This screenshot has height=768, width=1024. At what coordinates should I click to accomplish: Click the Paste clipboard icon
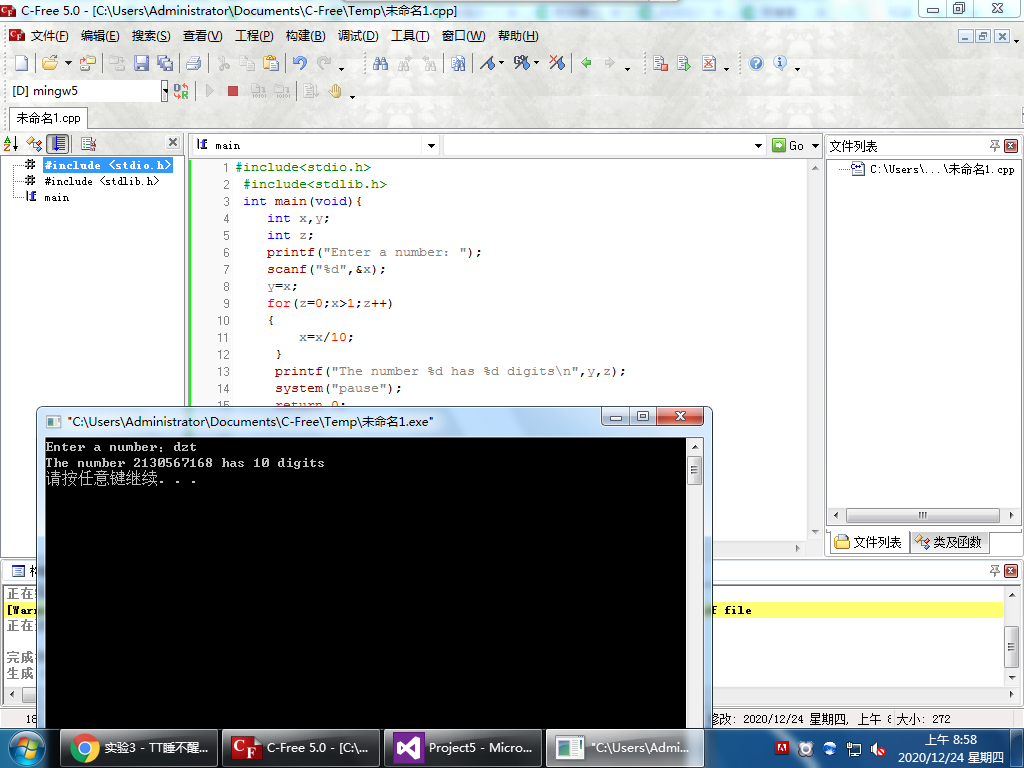(x=271, y=63)
